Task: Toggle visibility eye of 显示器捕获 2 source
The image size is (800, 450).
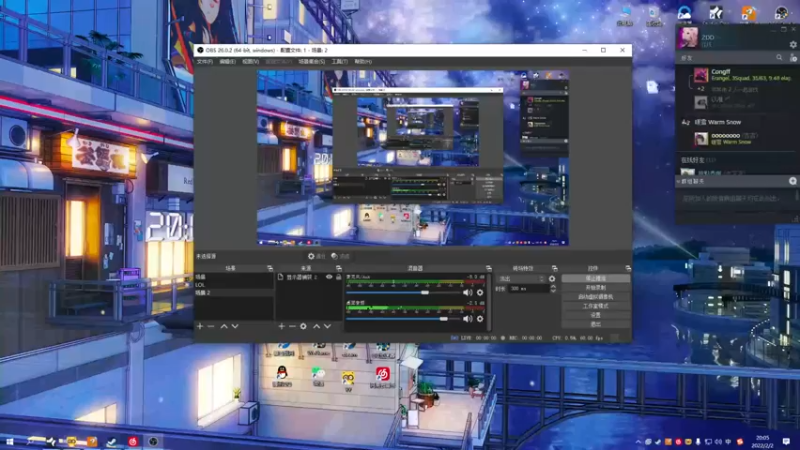Action: tap(329, 277)
